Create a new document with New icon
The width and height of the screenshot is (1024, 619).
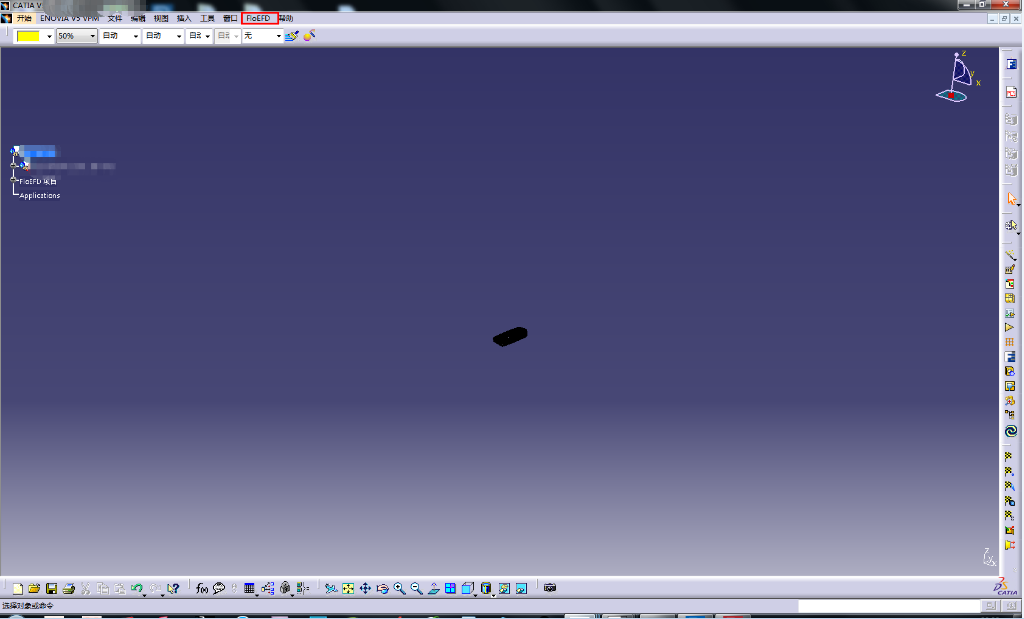18,588
